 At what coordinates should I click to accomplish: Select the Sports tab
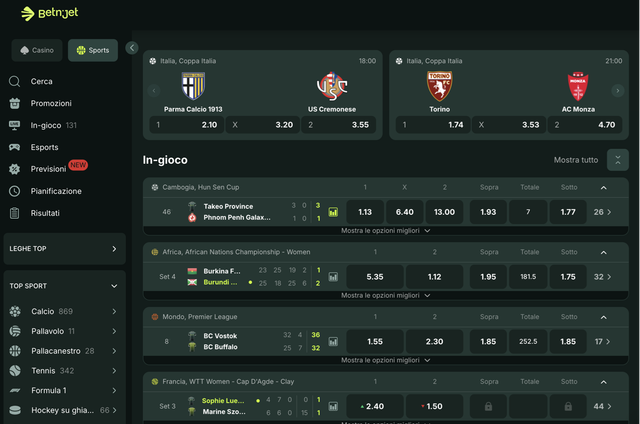click(x=93, y=50)
